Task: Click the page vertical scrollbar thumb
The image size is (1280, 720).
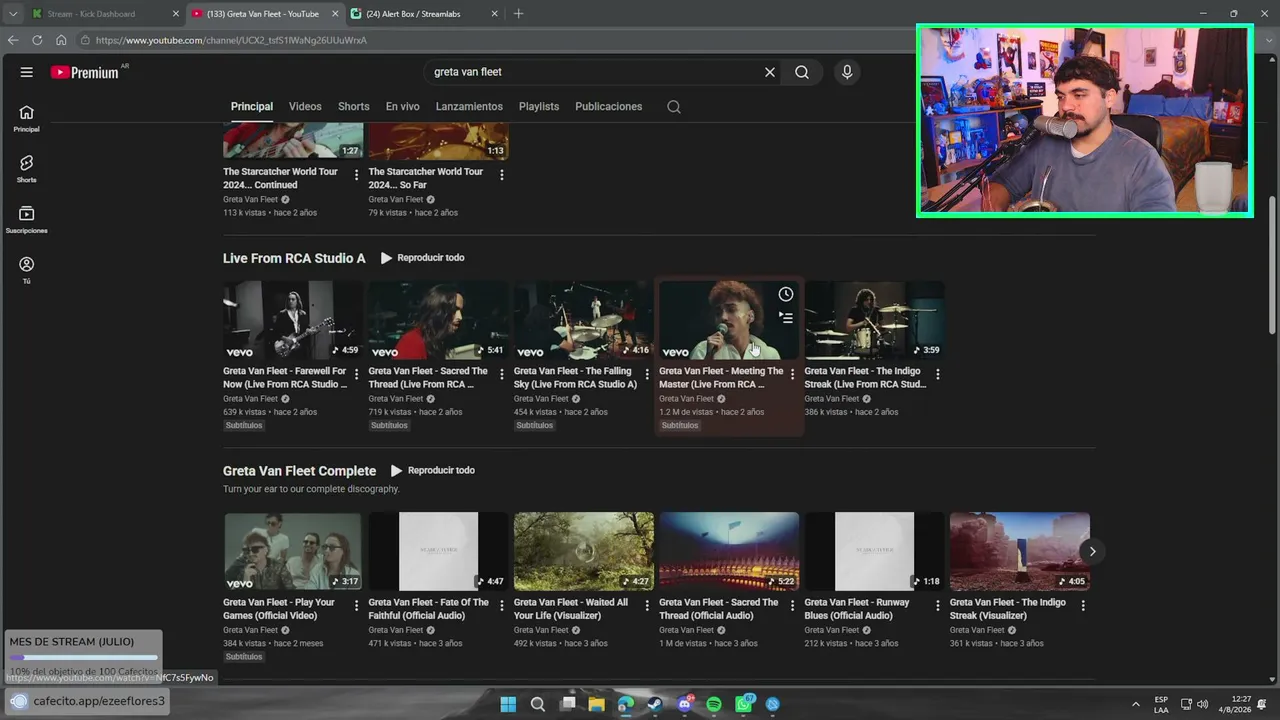Action: point(1273,265)
